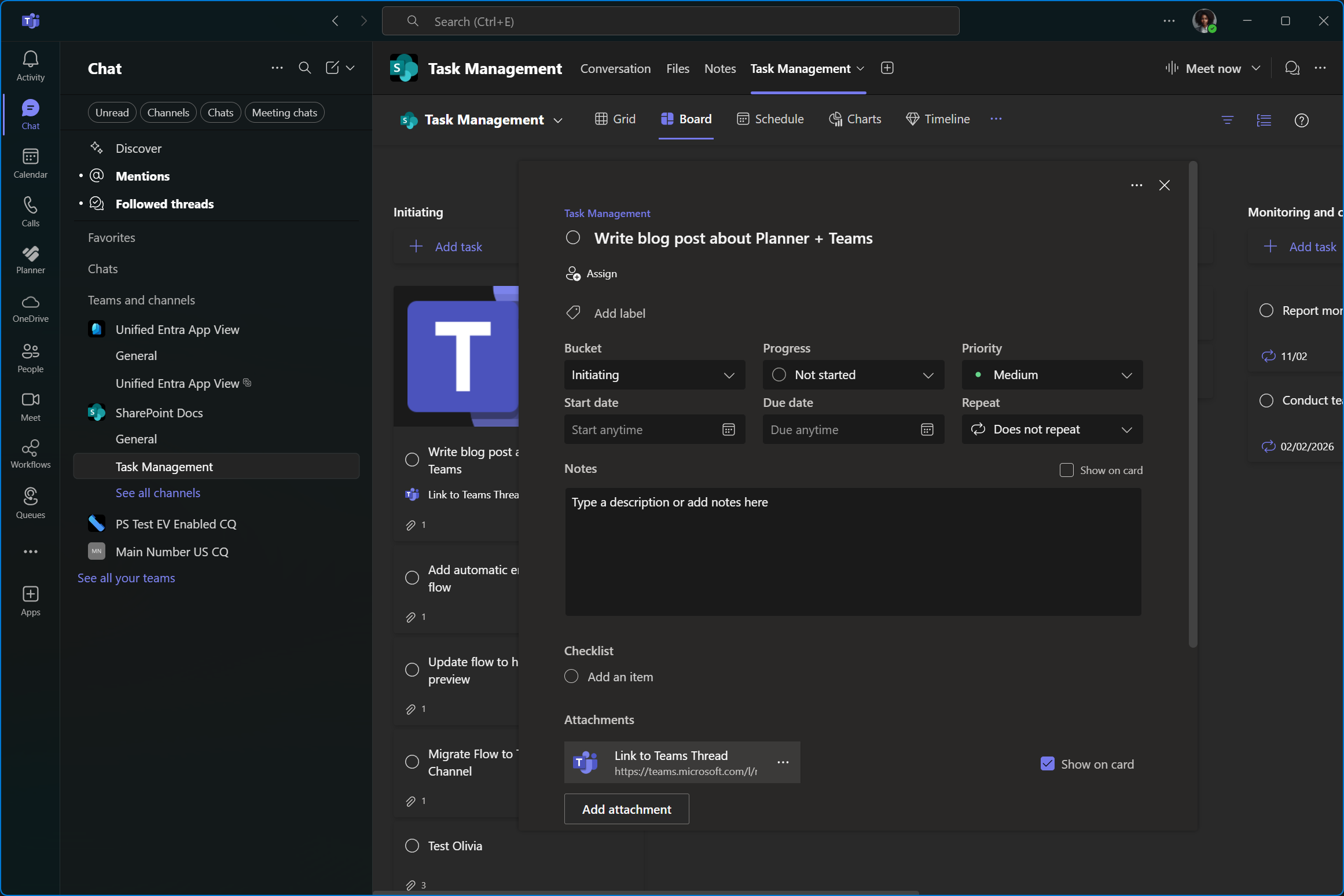Open Repeat dropdown Does not repeat
This screenshot has width=1344, height=896.
(1052, 429)
